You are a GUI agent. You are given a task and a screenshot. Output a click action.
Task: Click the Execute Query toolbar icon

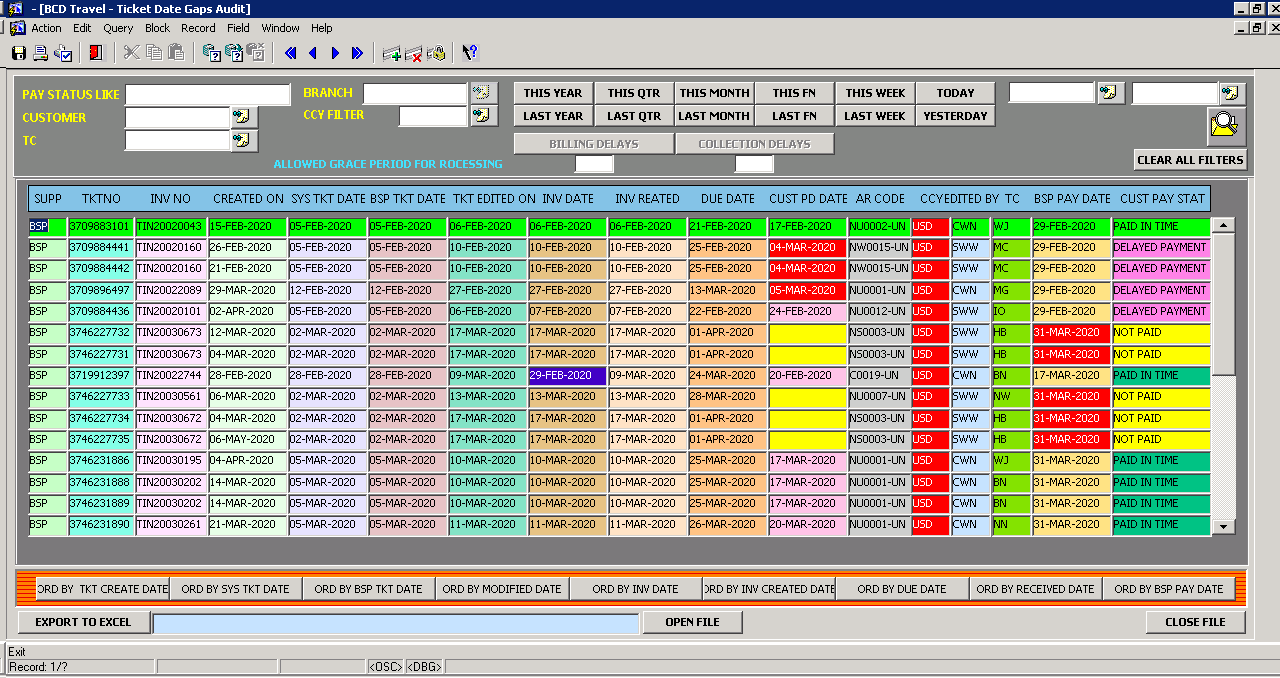point(234,53)
